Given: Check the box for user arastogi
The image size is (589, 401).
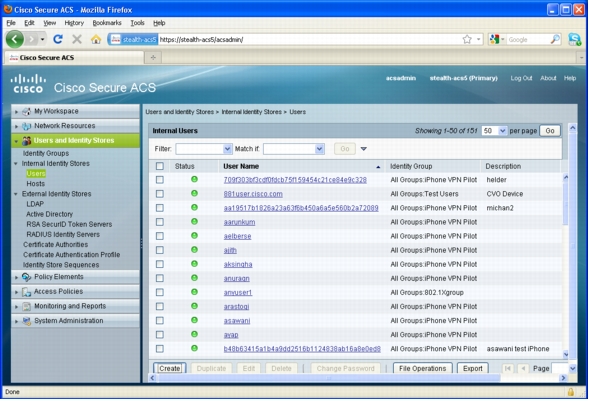Looking at the screenshot, I should click(x=160, y=306).
